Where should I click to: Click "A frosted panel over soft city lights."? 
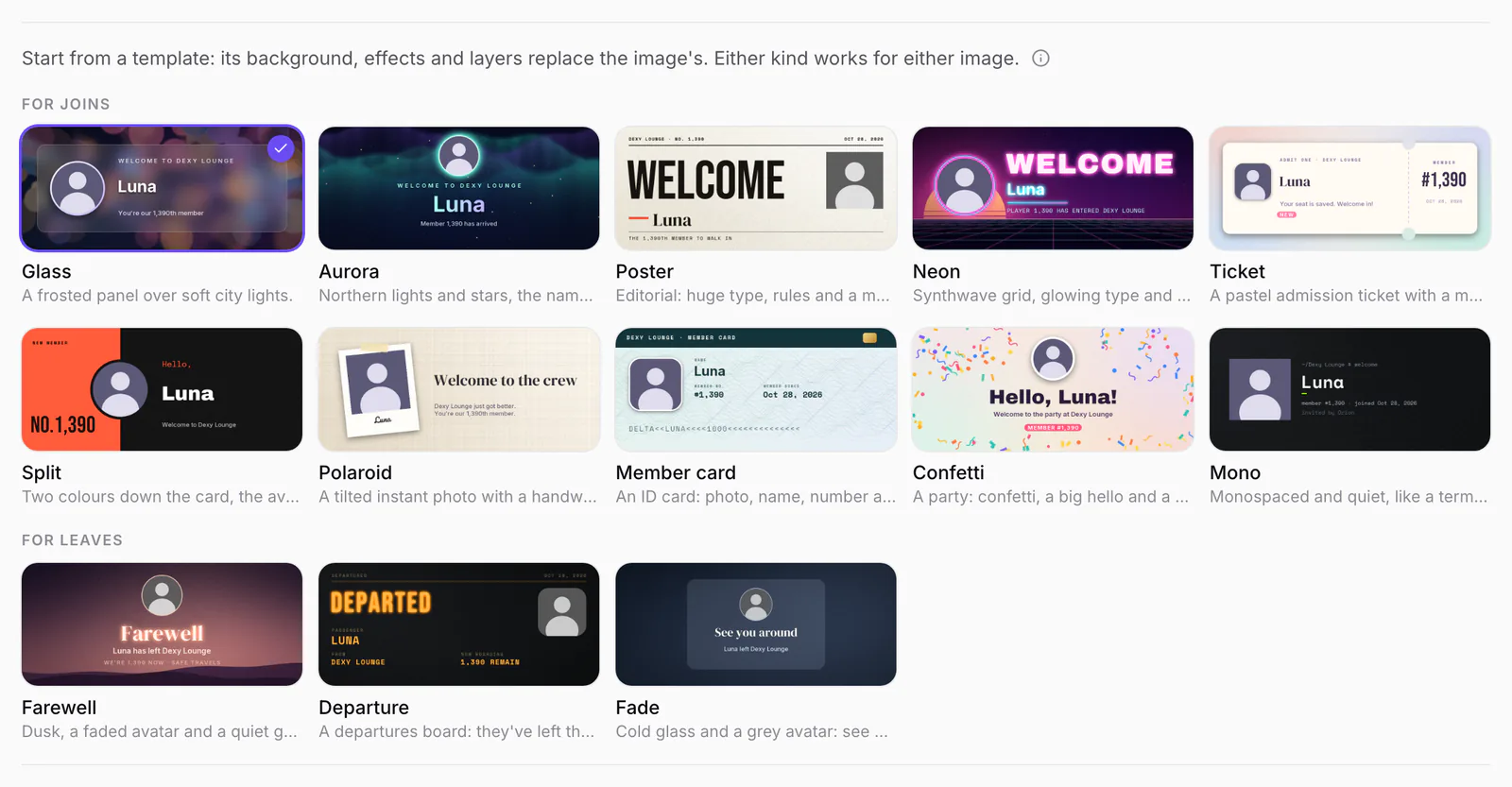(157, 296)
